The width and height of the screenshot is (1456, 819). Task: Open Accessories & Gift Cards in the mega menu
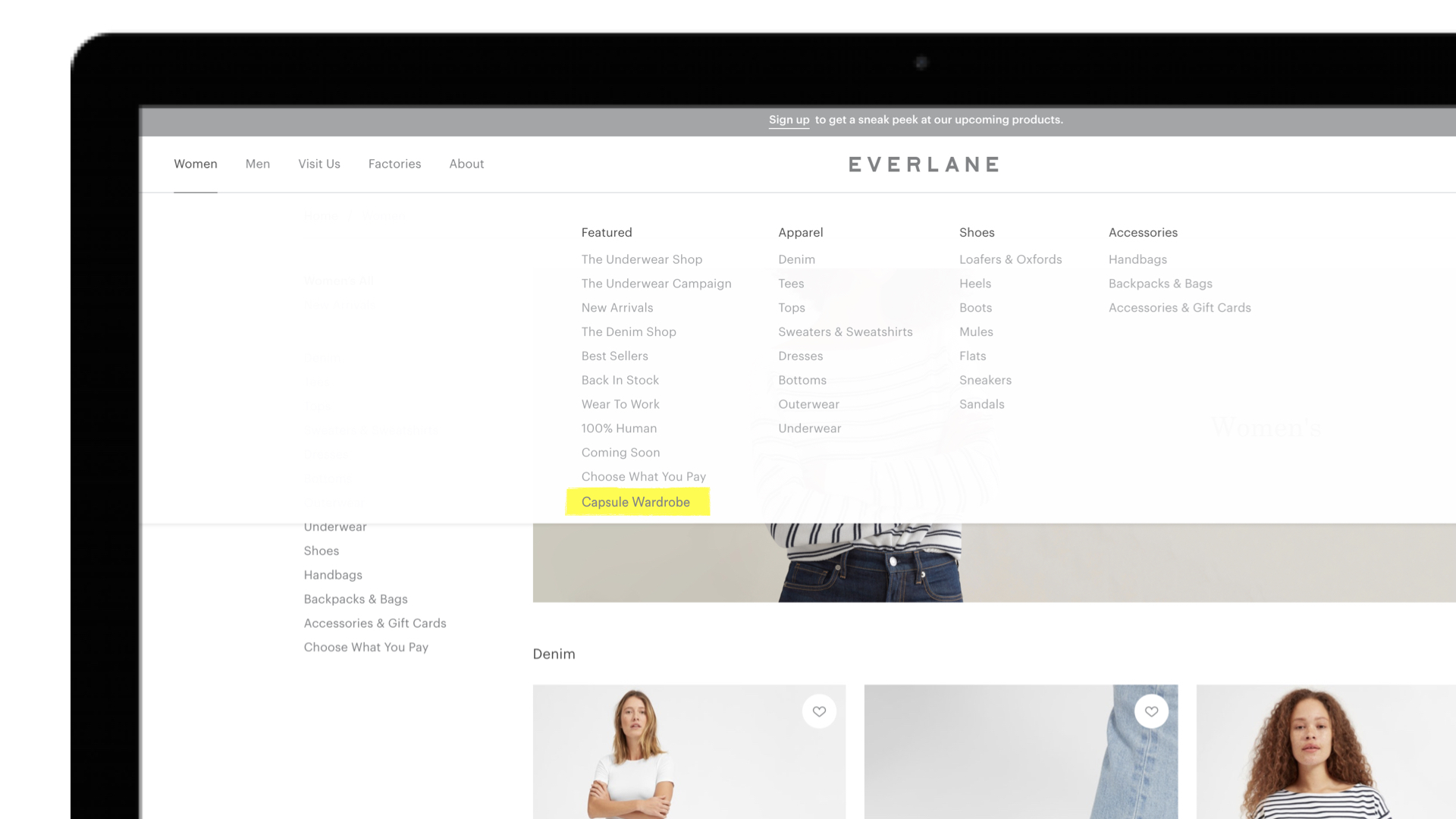(x=1179, y=308)
